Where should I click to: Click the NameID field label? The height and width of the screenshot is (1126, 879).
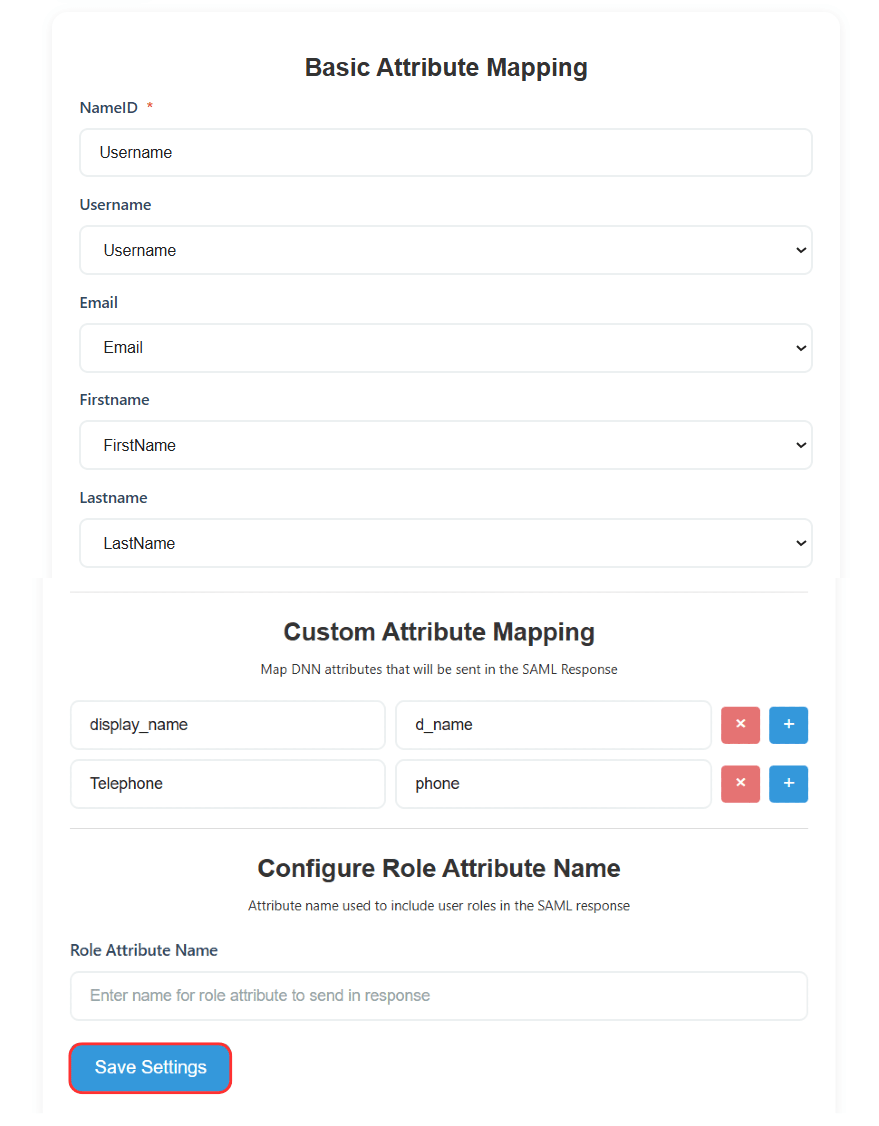point(108,108)
